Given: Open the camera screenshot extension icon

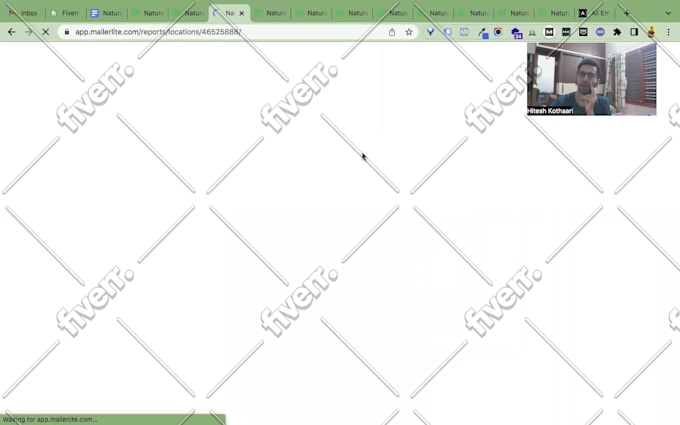Looking at the screenshot, I should [498, 32].
